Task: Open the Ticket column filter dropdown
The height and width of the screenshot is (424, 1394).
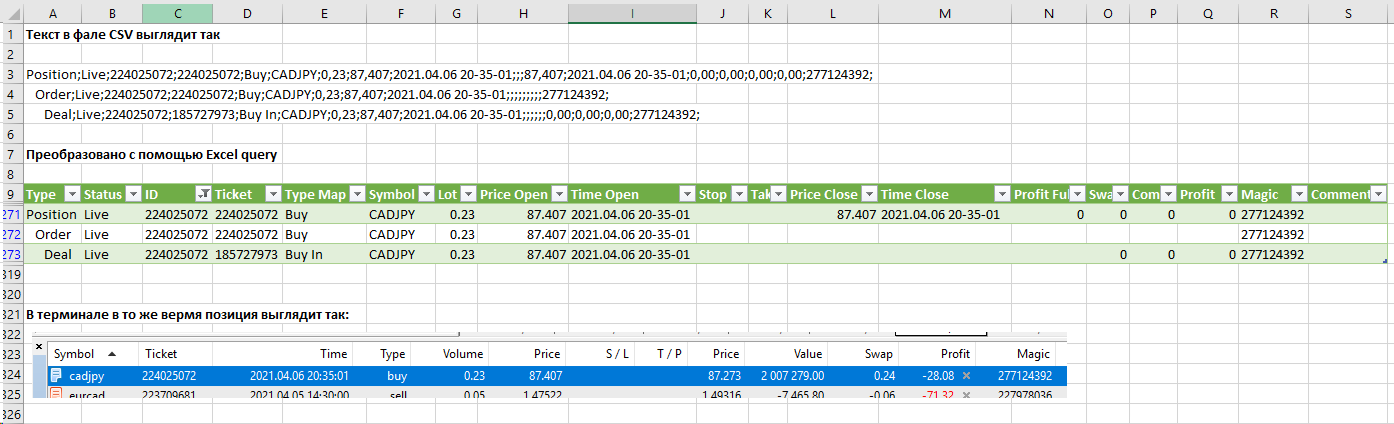Action: click(x=273, y=194)
